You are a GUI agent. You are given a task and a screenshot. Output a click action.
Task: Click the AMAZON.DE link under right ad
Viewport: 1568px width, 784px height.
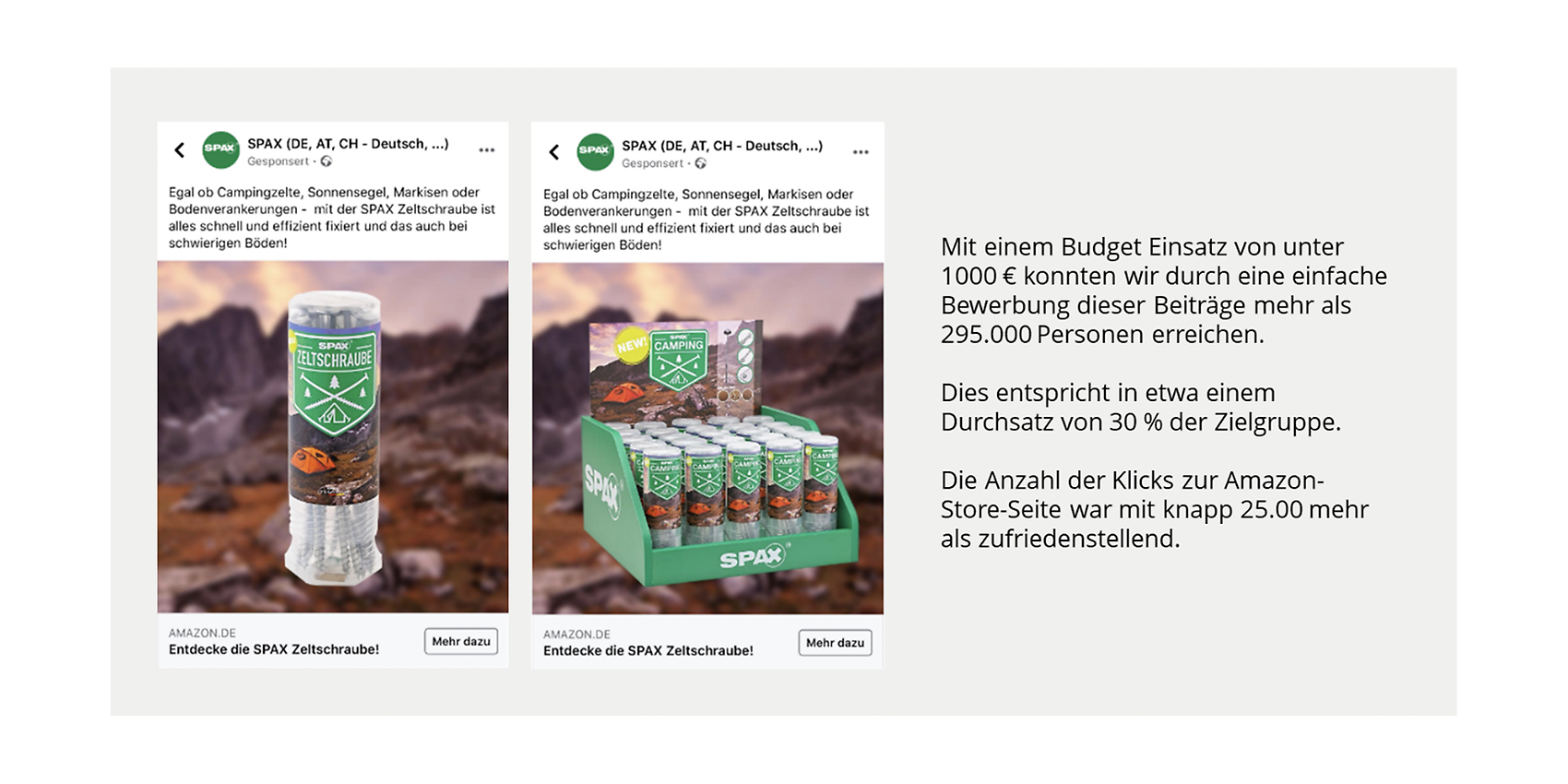point(576,635)
